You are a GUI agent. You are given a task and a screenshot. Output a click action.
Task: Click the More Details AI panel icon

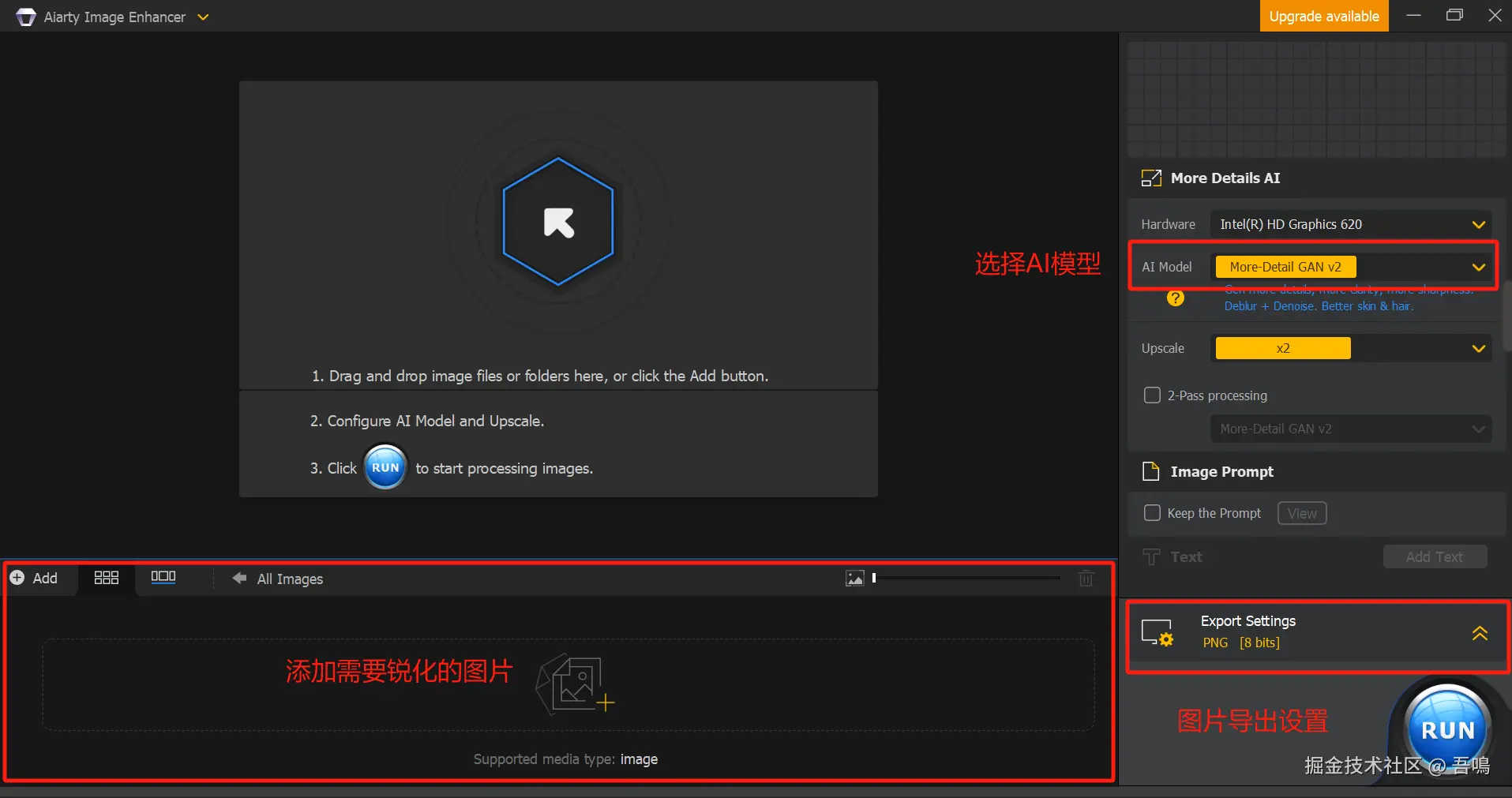[1151, 178]
